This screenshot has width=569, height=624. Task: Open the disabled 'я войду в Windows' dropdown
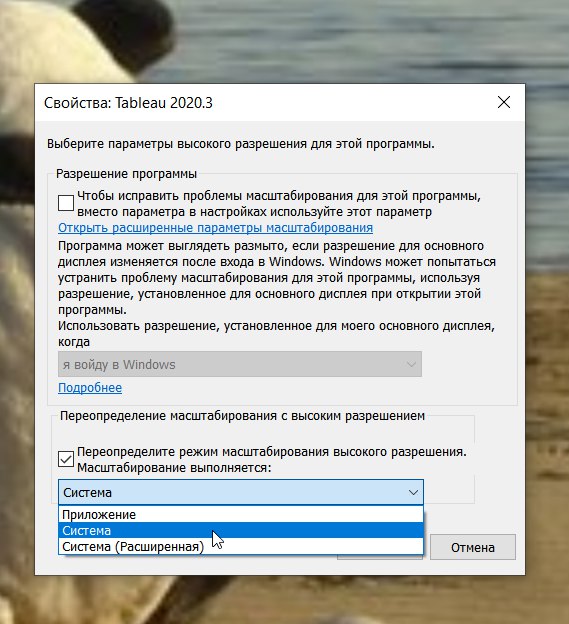point(240,364)
